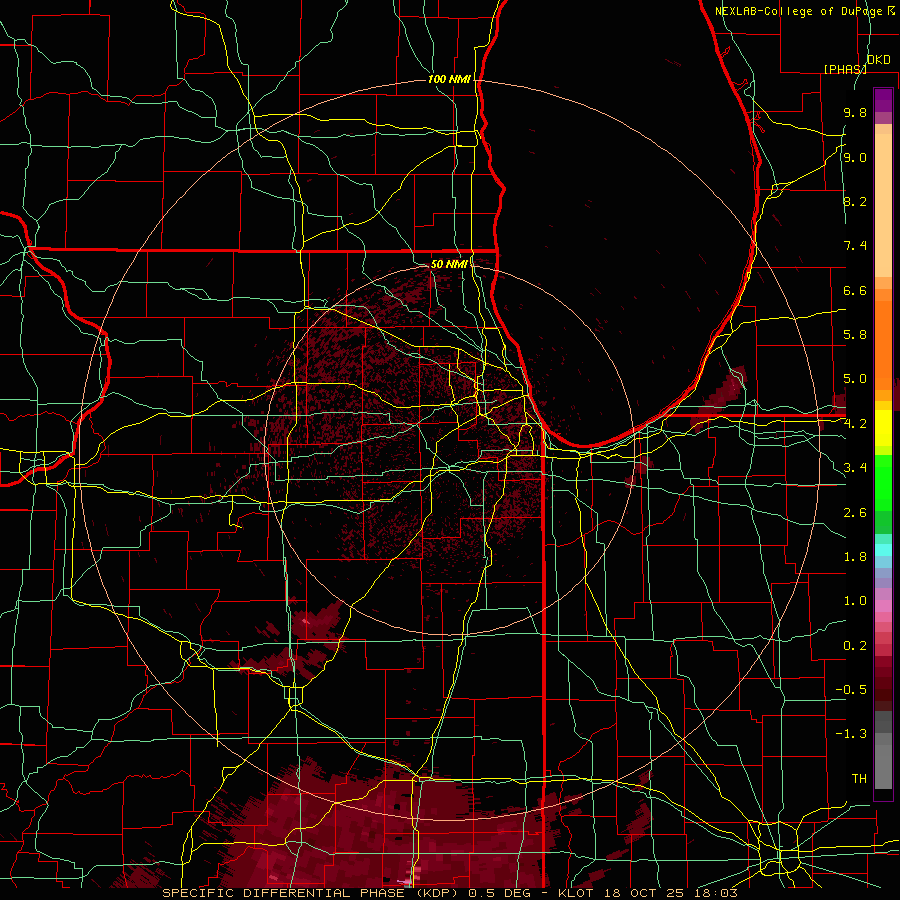The height and width of the screenshot is (900, 900).
Task: Click the 4.2 scale value
Action: [x=855, y=424]
